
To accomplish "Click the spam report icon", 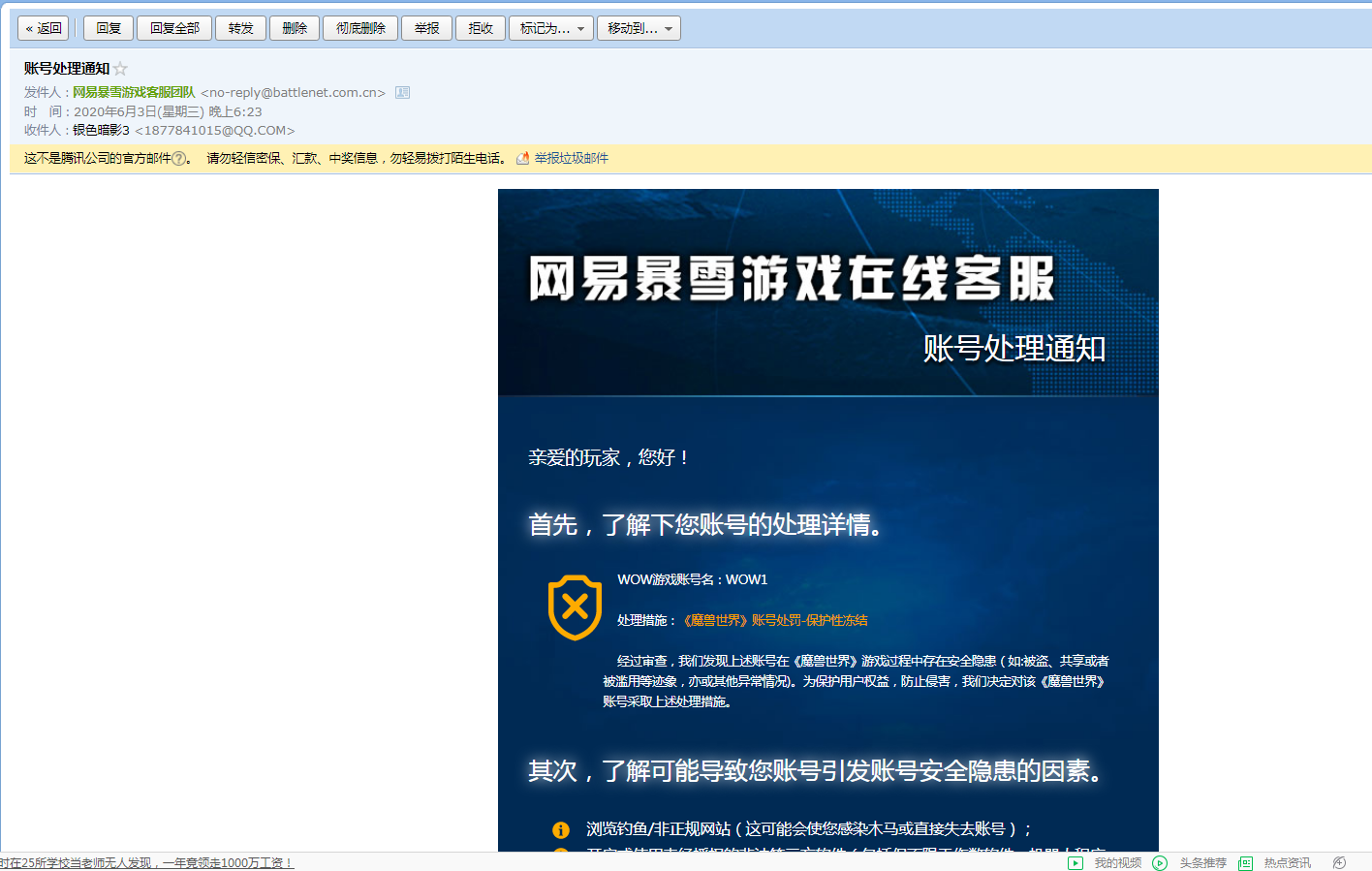I will (x=523, y=159).
